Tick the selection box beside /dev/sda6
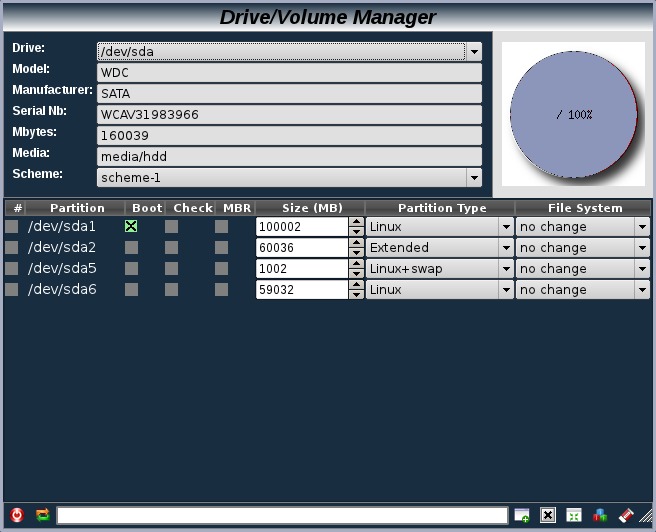This screenshot has height=532, width=656. click(x=12, y=290)
